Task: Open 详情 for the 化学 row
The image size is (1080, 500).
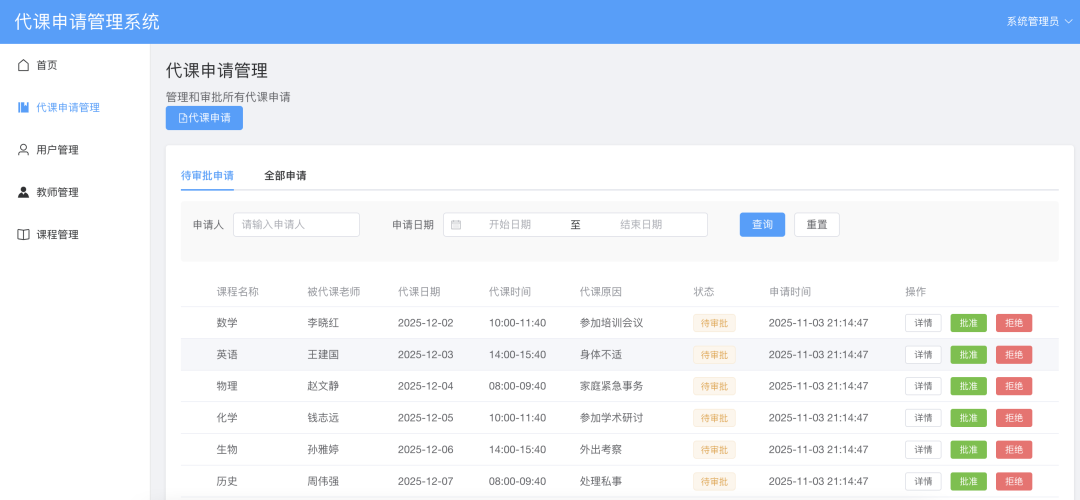Action: click(x=923, y=418)
